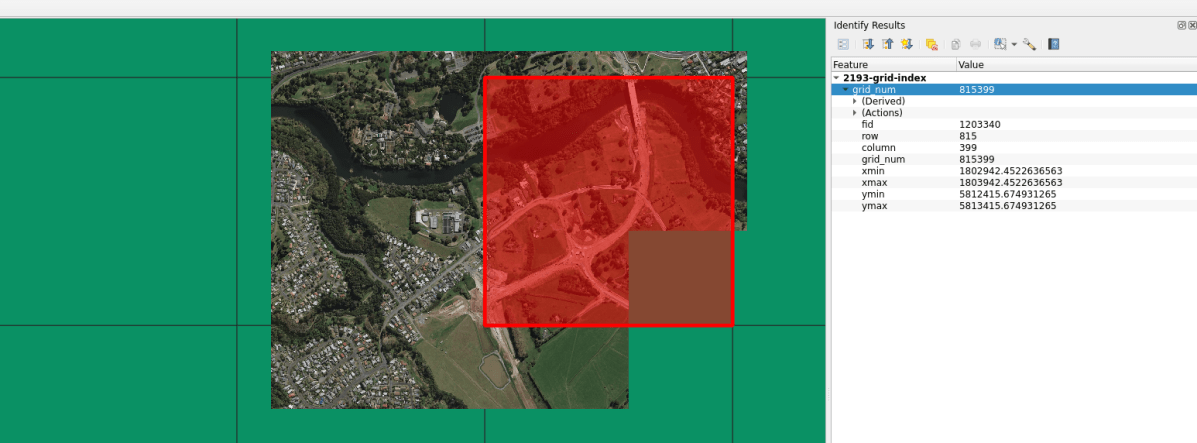Viewport: 1197px width, 443px height.
Task: Expand the (Derived) tree node
Action: coord(854,101)
